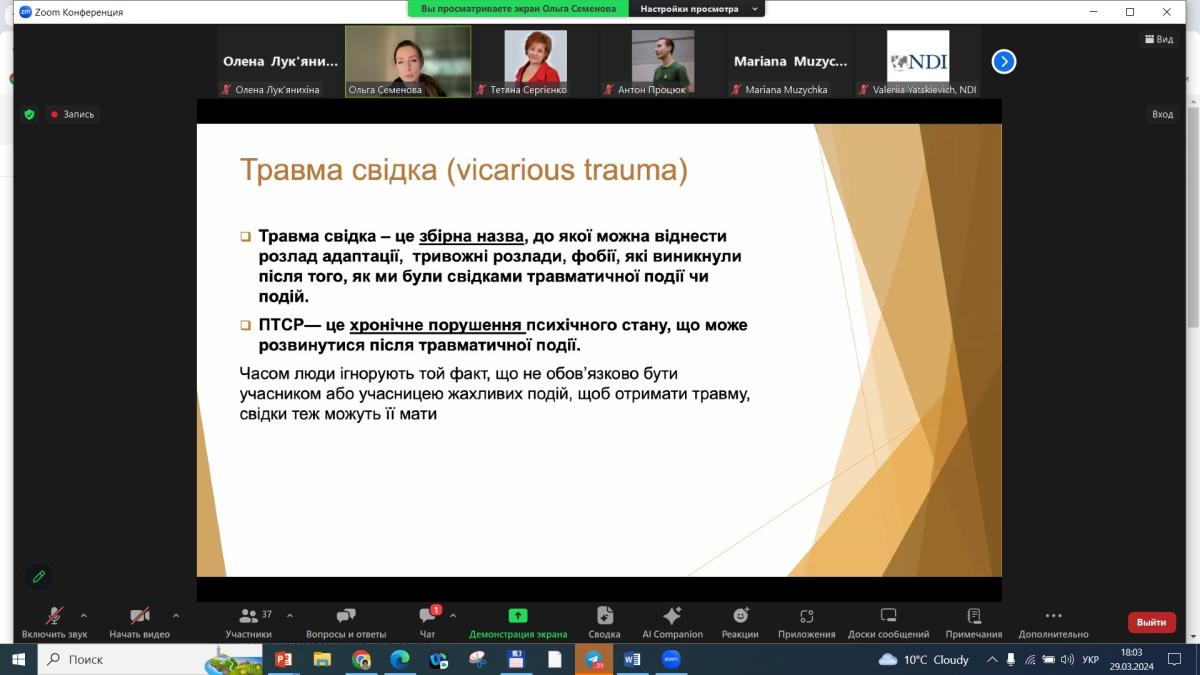Screen dimensions: 1200x675
Task: Click the Windows taskbar Поиск search box
Action: (150, 659)
